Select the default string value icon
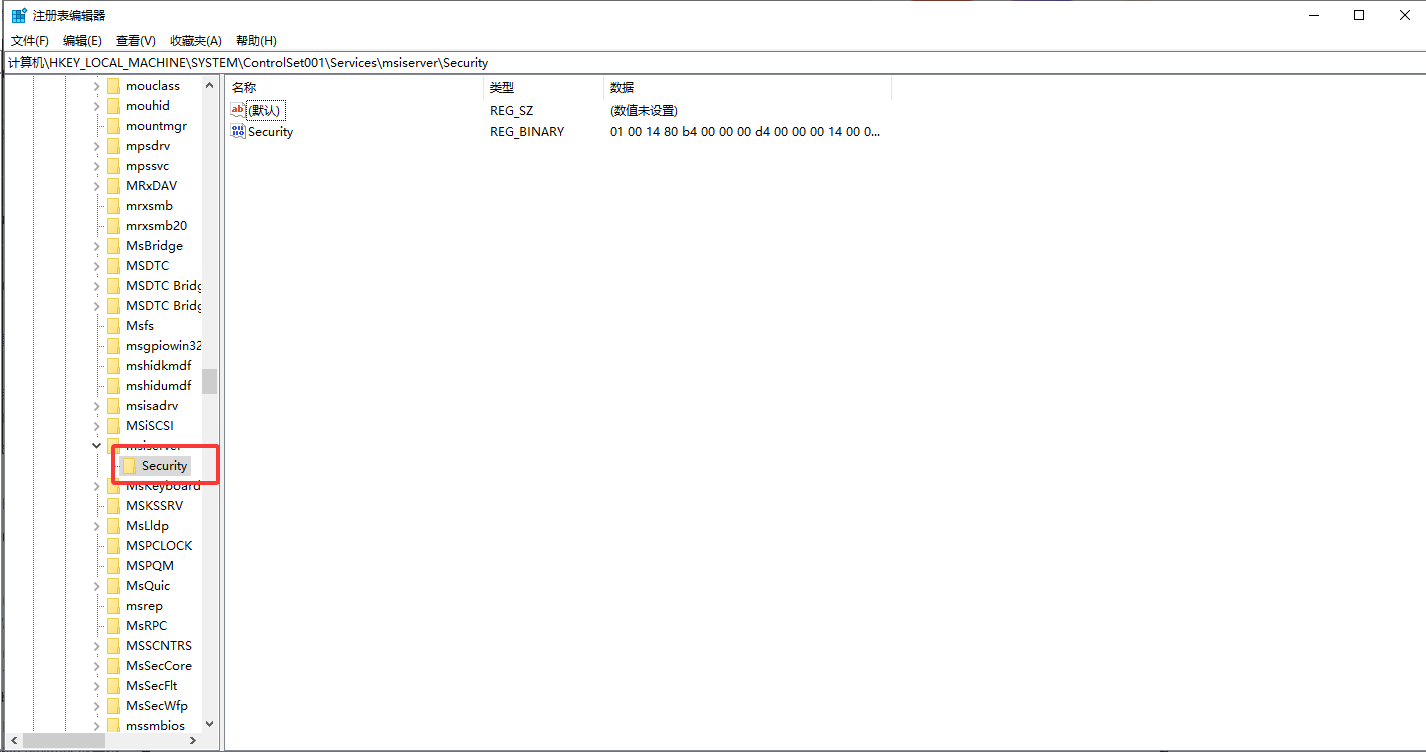 pyautogui.click(x=238, y=110)
